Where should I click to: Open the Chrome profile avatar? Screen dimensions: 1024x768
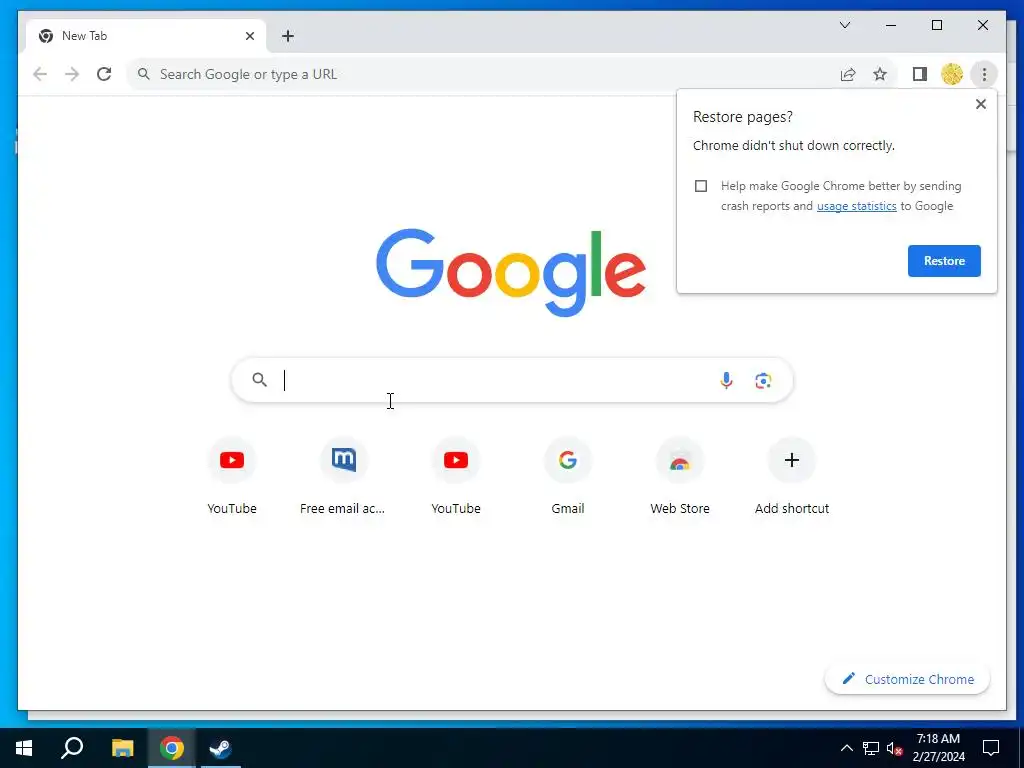click(x=952, y=74)
